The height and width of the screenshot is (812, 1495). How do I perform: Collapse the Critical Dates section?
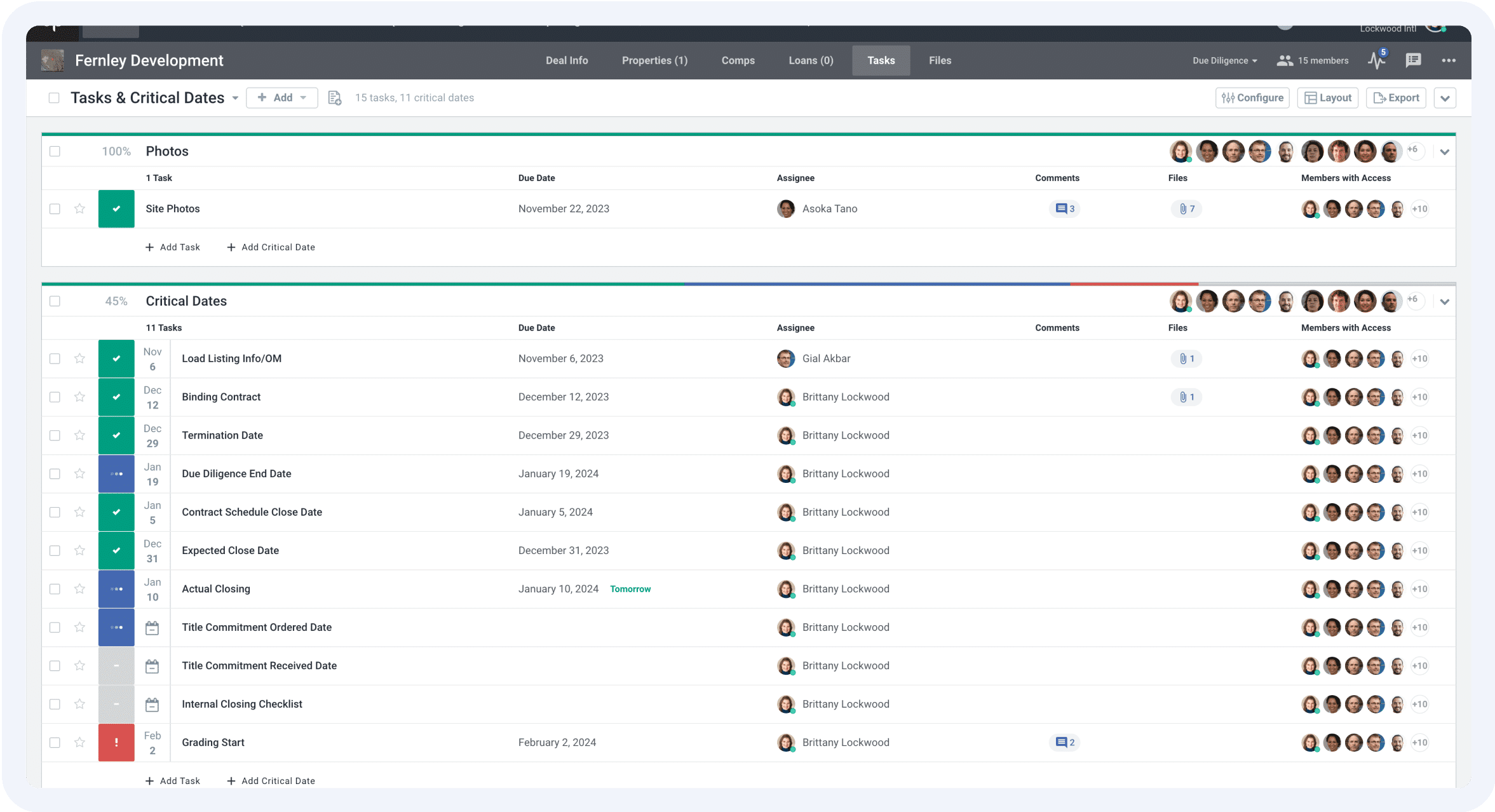coord(1445,302)
